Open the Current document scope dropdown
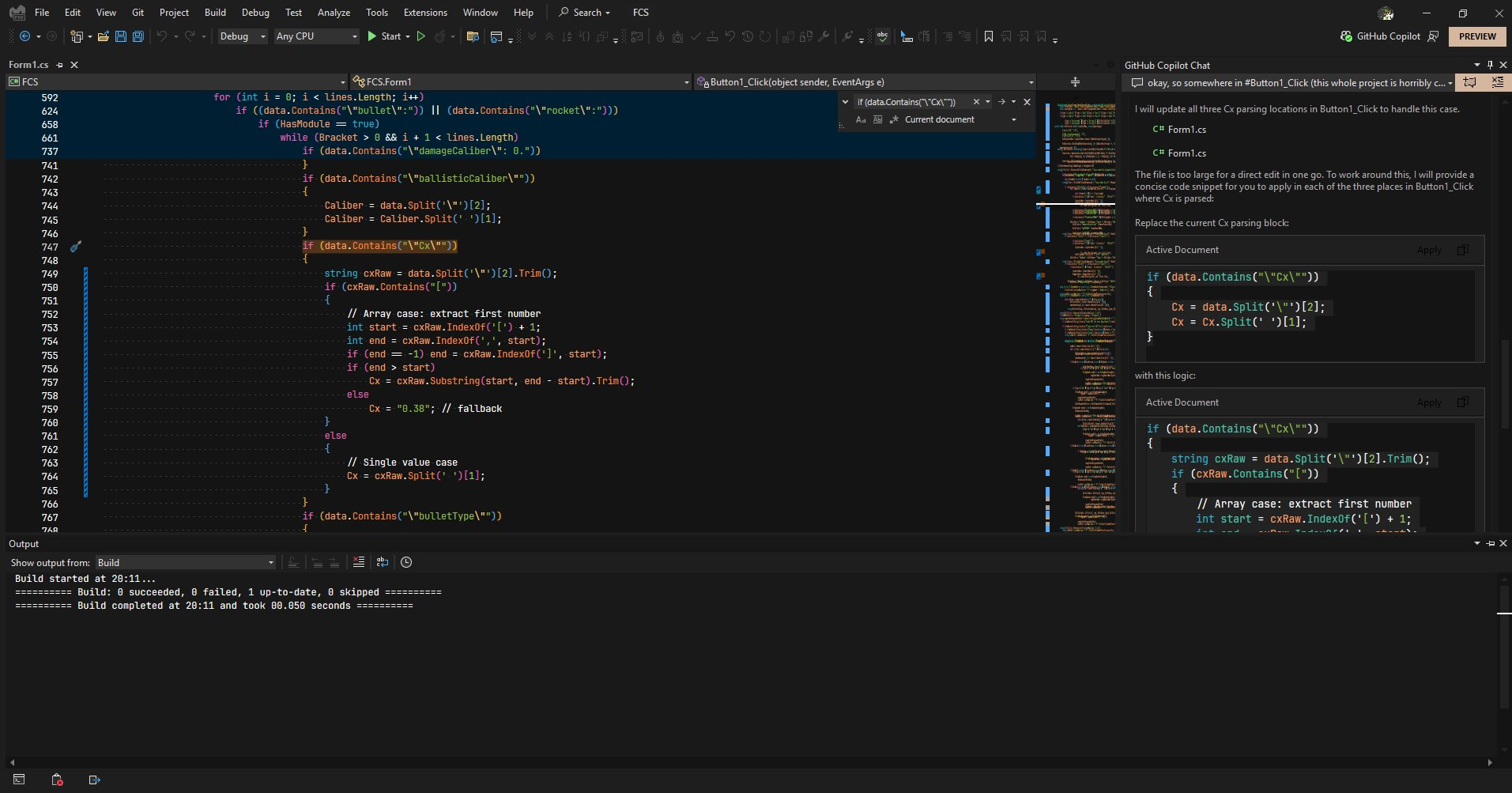This screenshot has height=793, width=1512. click(960, 119)
